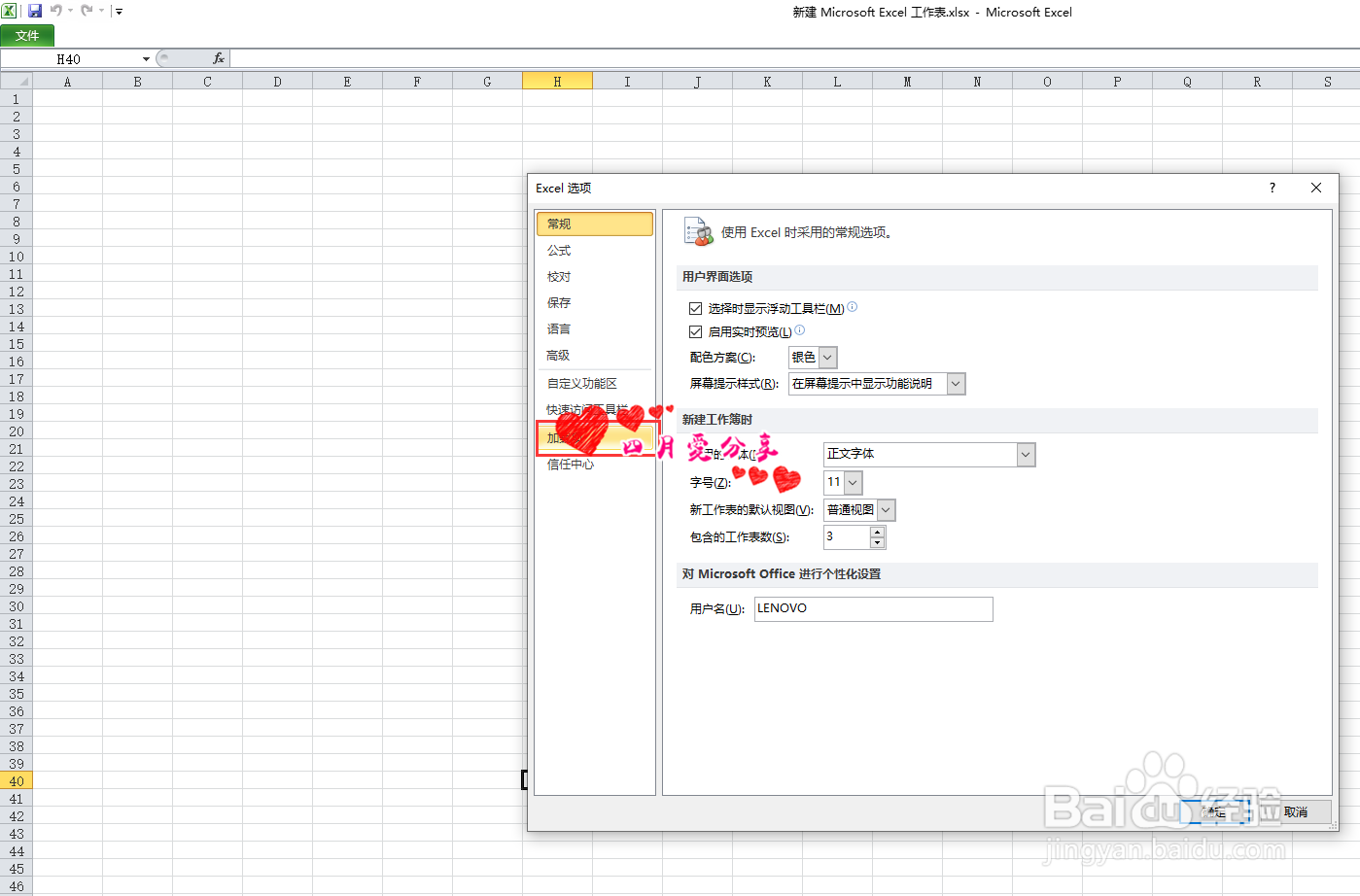Increase the 包含的工作表数 spinner value
The width and height of the screenshot is (1360, 896).
click(x=877, y=532)
